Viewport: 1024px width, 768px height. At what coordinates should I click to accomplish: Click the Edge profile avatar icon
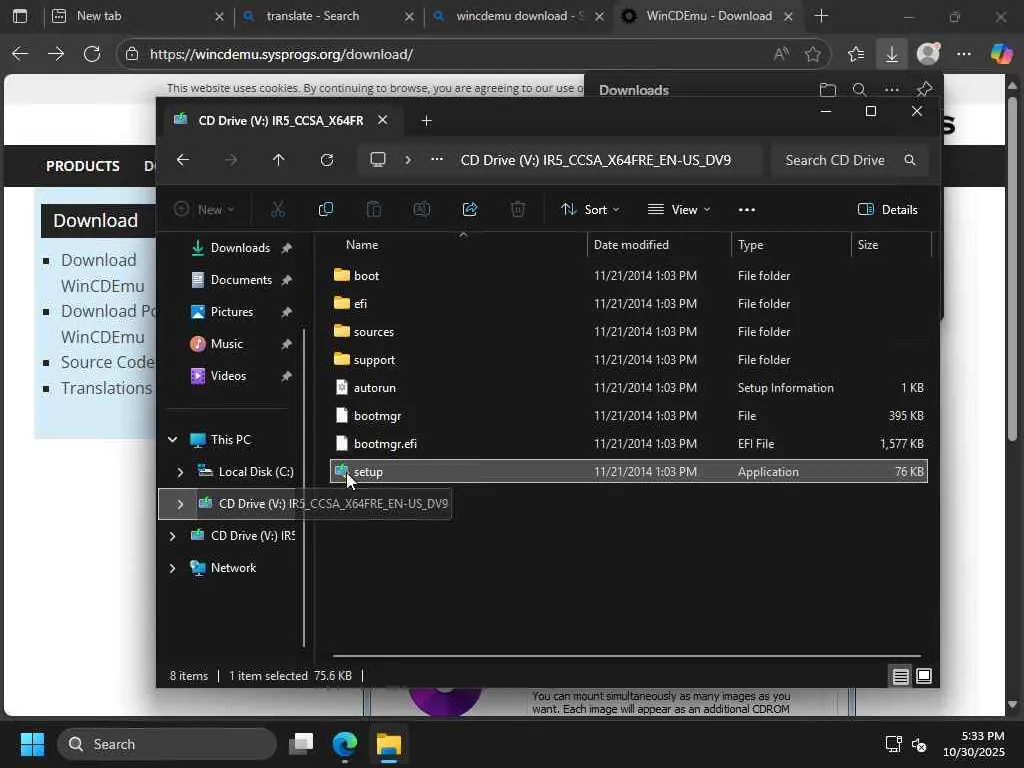tap(928, 54)
